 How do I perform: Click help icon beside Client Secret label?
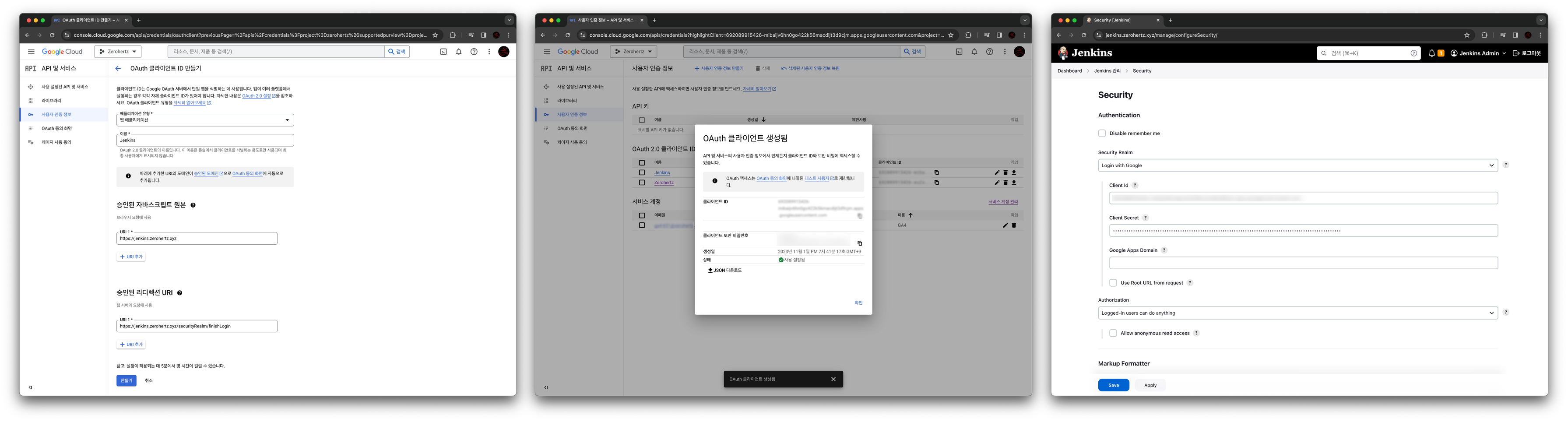(x=1145, y=218)
